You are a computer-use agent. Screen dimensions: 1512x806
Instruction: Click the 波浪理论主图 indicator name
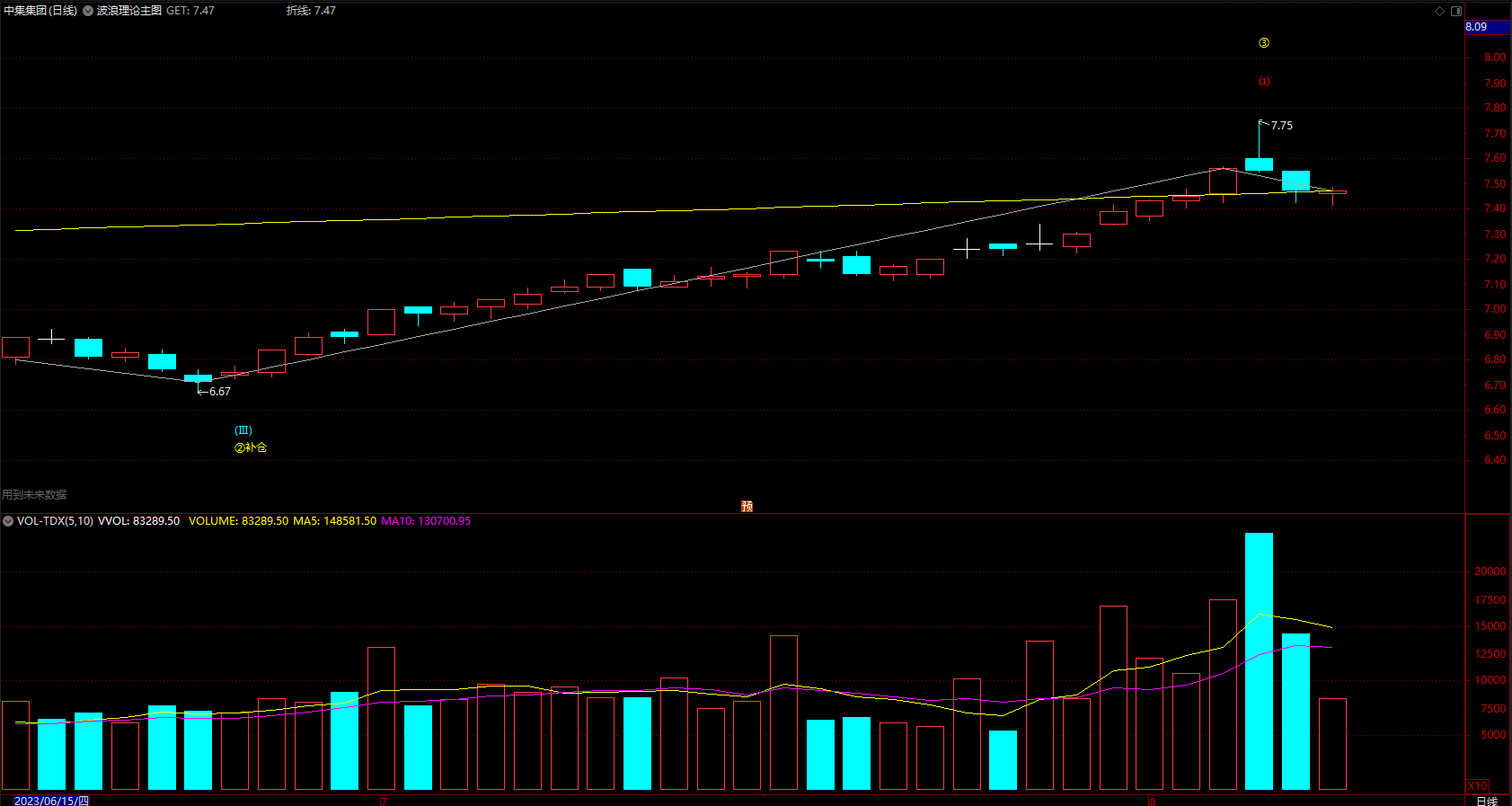pos(129,11)
